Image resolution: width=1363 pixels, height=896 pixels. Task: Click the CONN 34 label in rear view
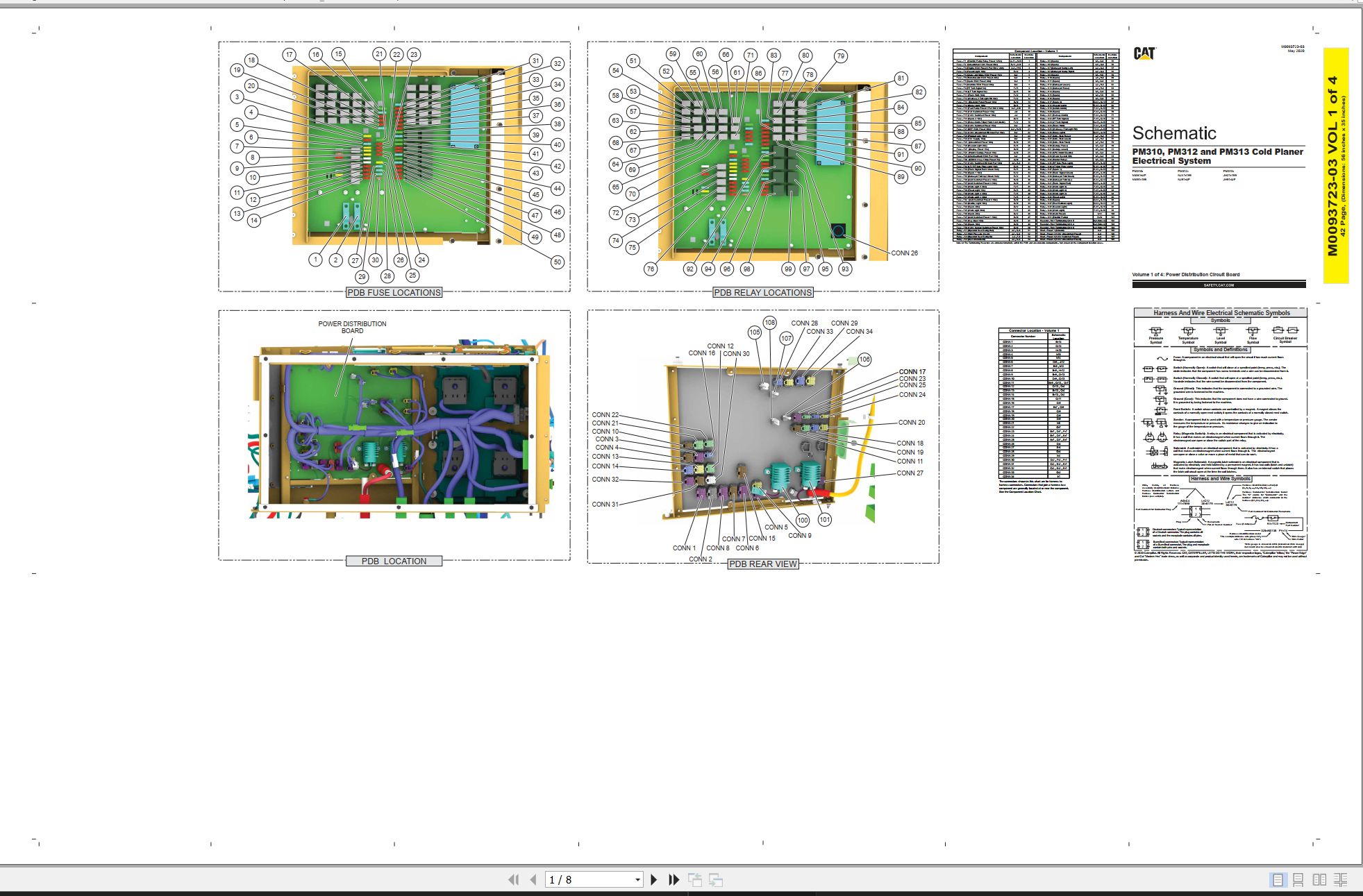859,332
